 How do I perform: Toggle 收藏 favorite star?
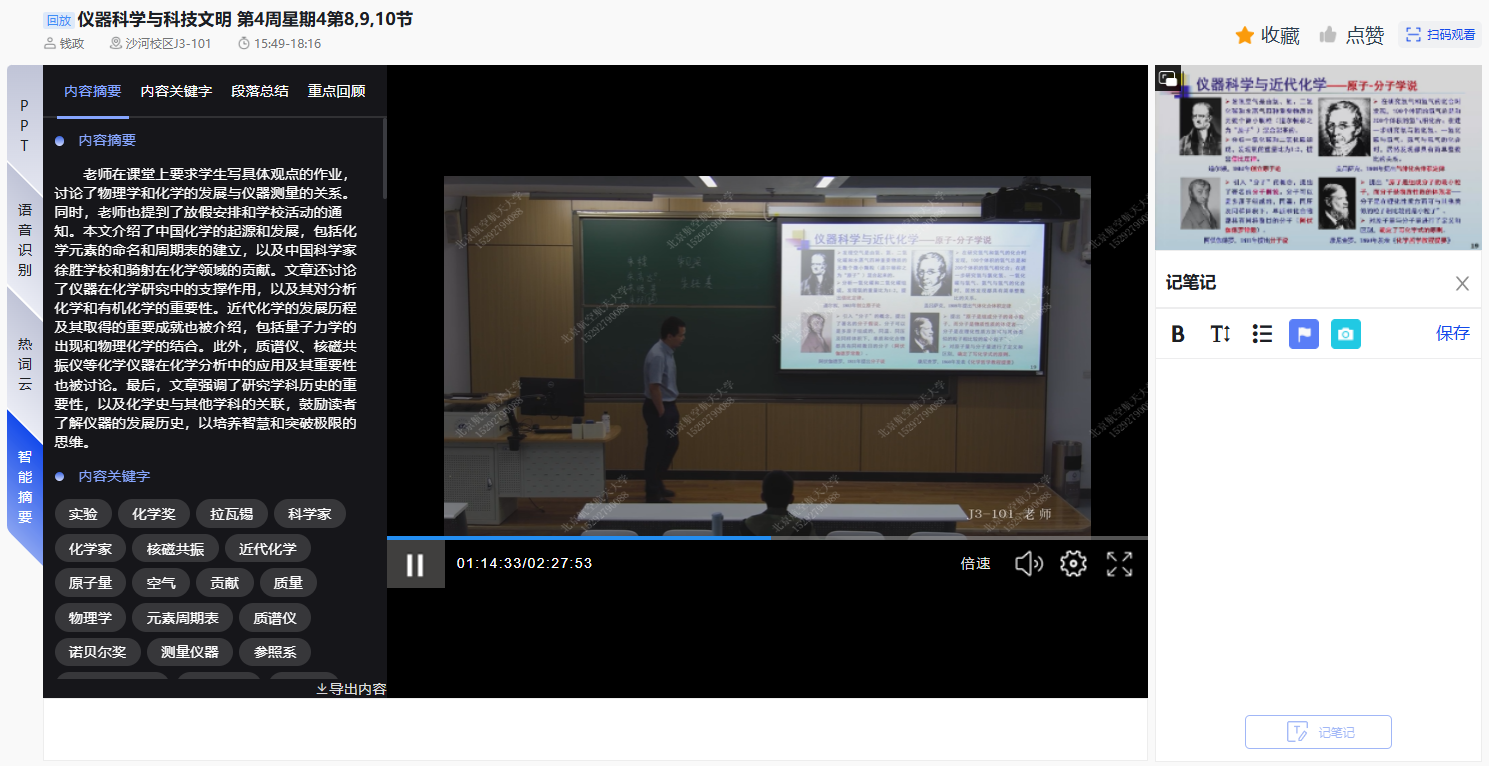point(1267,35)
